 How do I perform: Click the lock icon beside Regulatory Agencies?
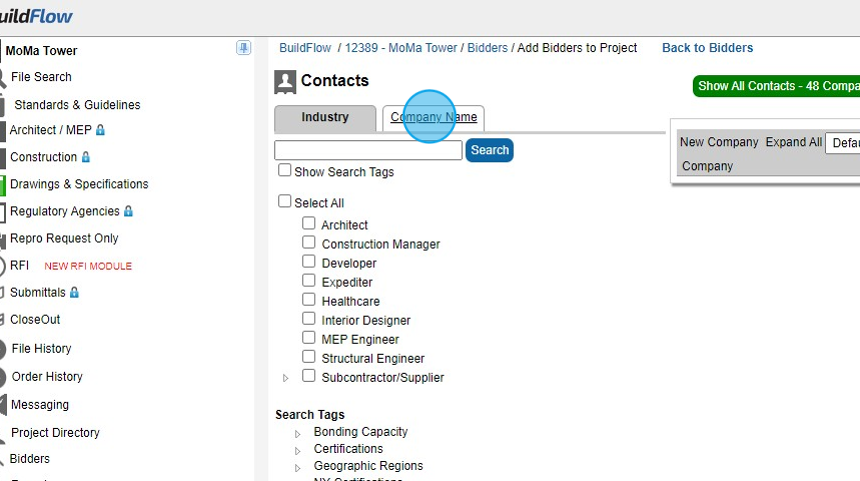[128, 211]
